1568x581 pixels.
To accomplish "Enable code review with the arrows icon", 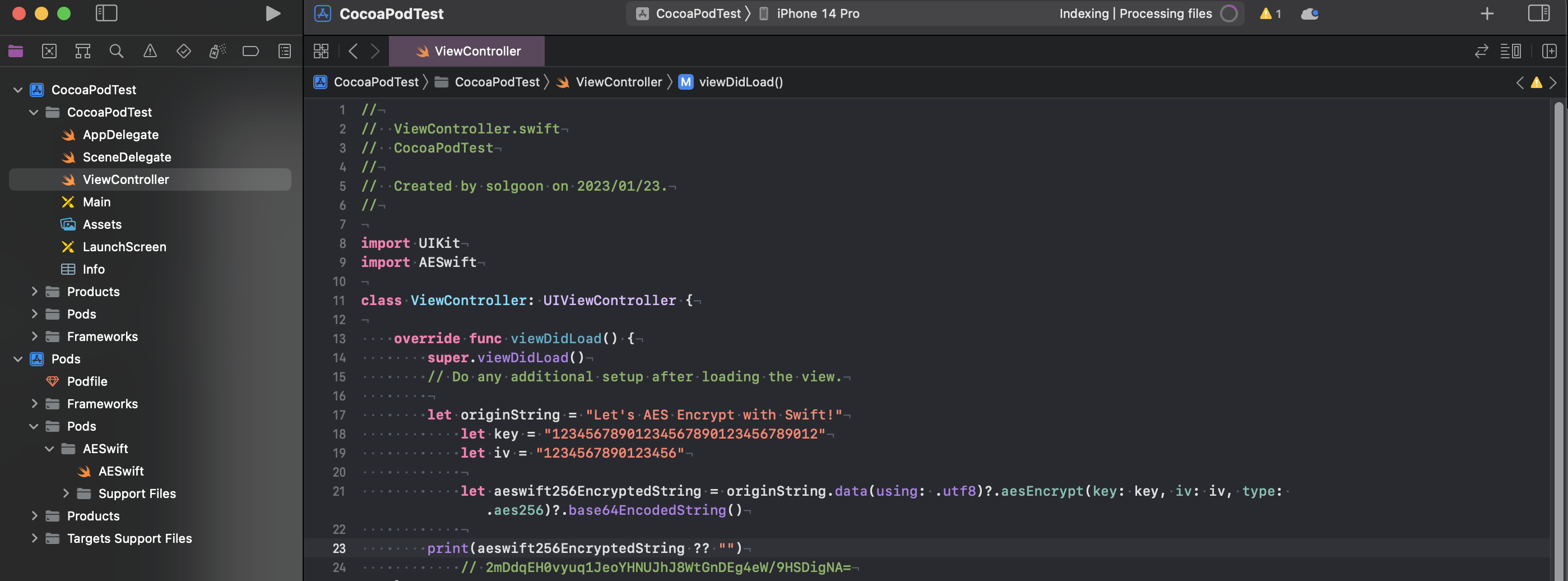I will [x=1481, y=51].
